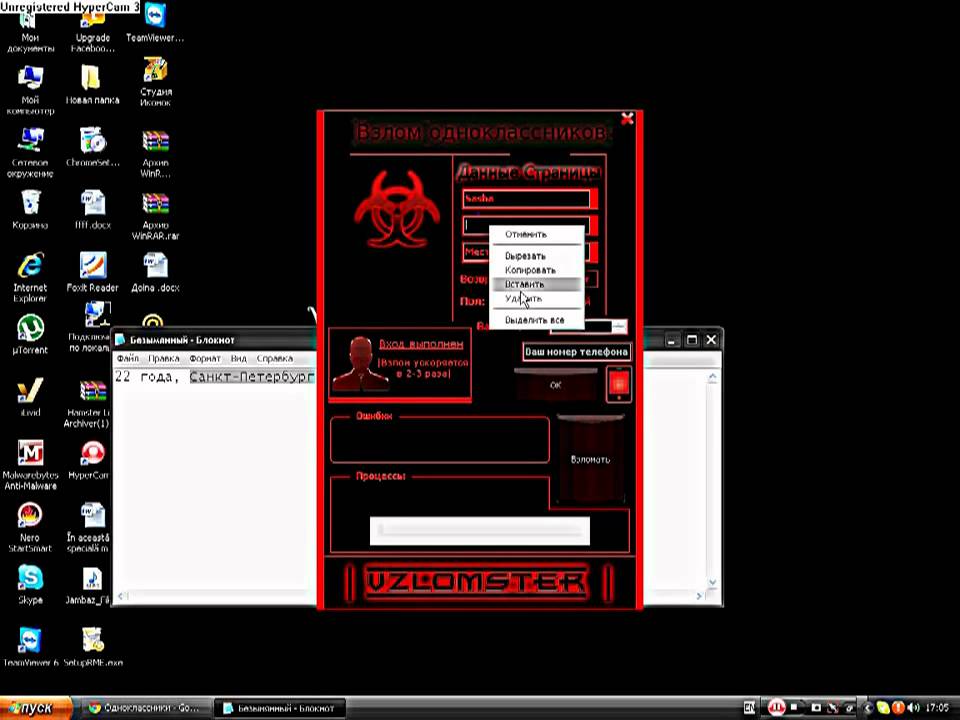The height and width of the screenshot is (720, 960).
Task: Select the top Архив WinR... archive icon
Action: coord(156,153)
